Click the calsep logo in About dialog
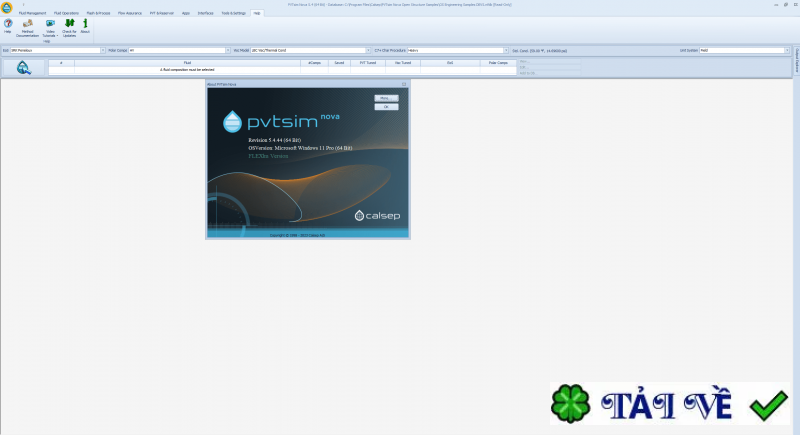The height and width of the screenshot is (435, 800). coord(377,216)
